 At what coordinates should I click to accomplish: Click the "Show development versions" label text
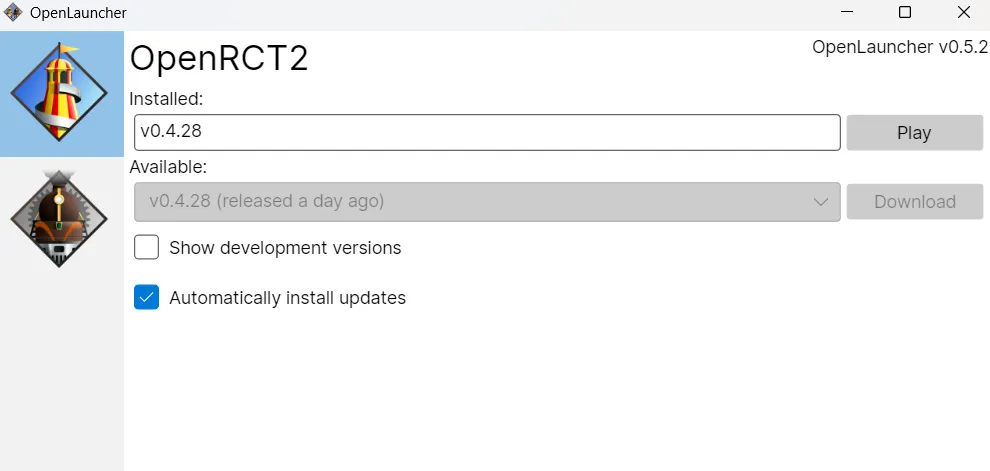tap(285, 248)
